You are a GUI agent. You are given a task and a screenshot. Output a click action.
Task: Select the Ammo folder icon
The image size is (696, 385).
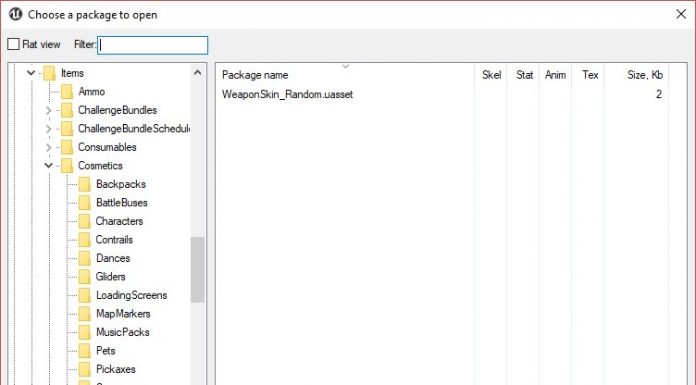click(67, 91)
